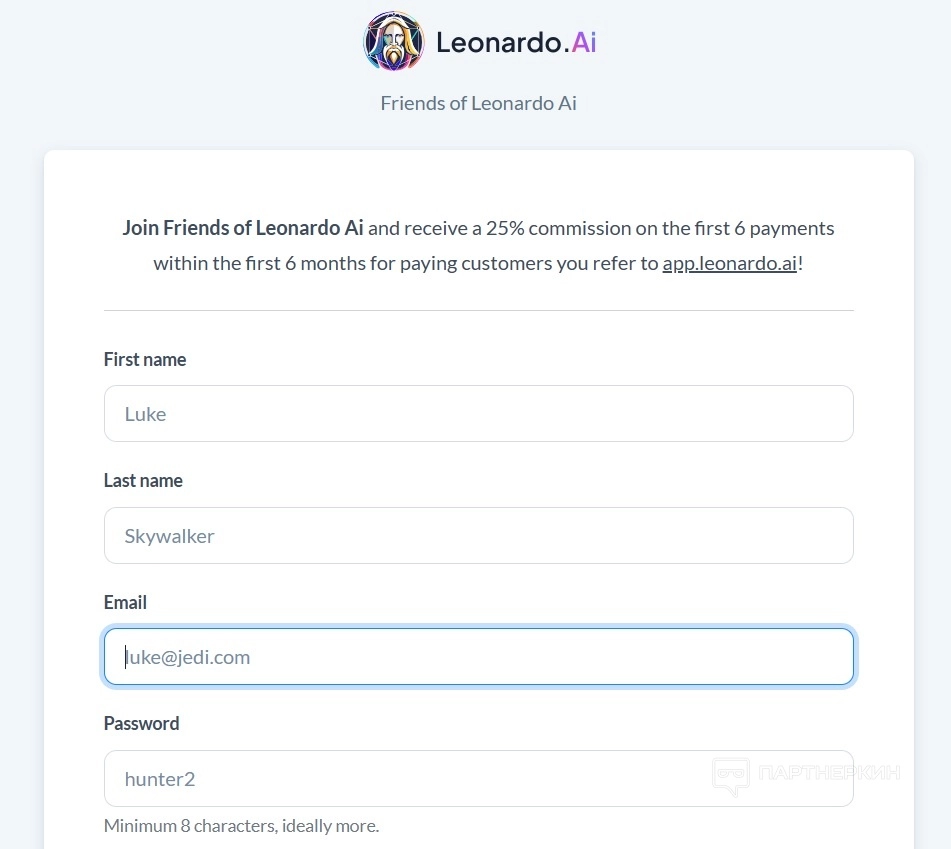951x849 pixels.
Task: Click the Leonardo wizard logo icon
Action: tap(393, 42)
